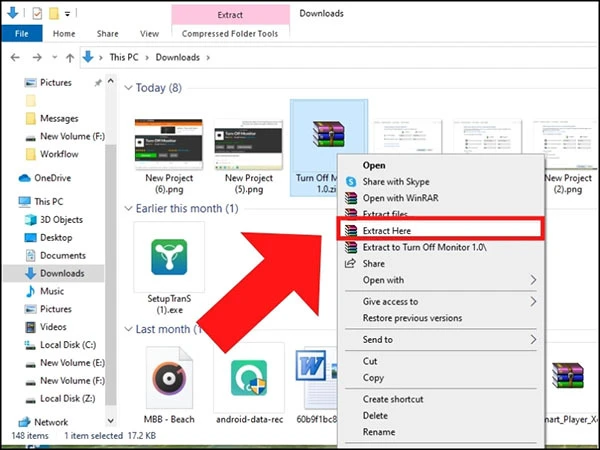This screenshot has height=450, width=600.
Task: Click This PC in the address bar
Action: click(124, 57)
